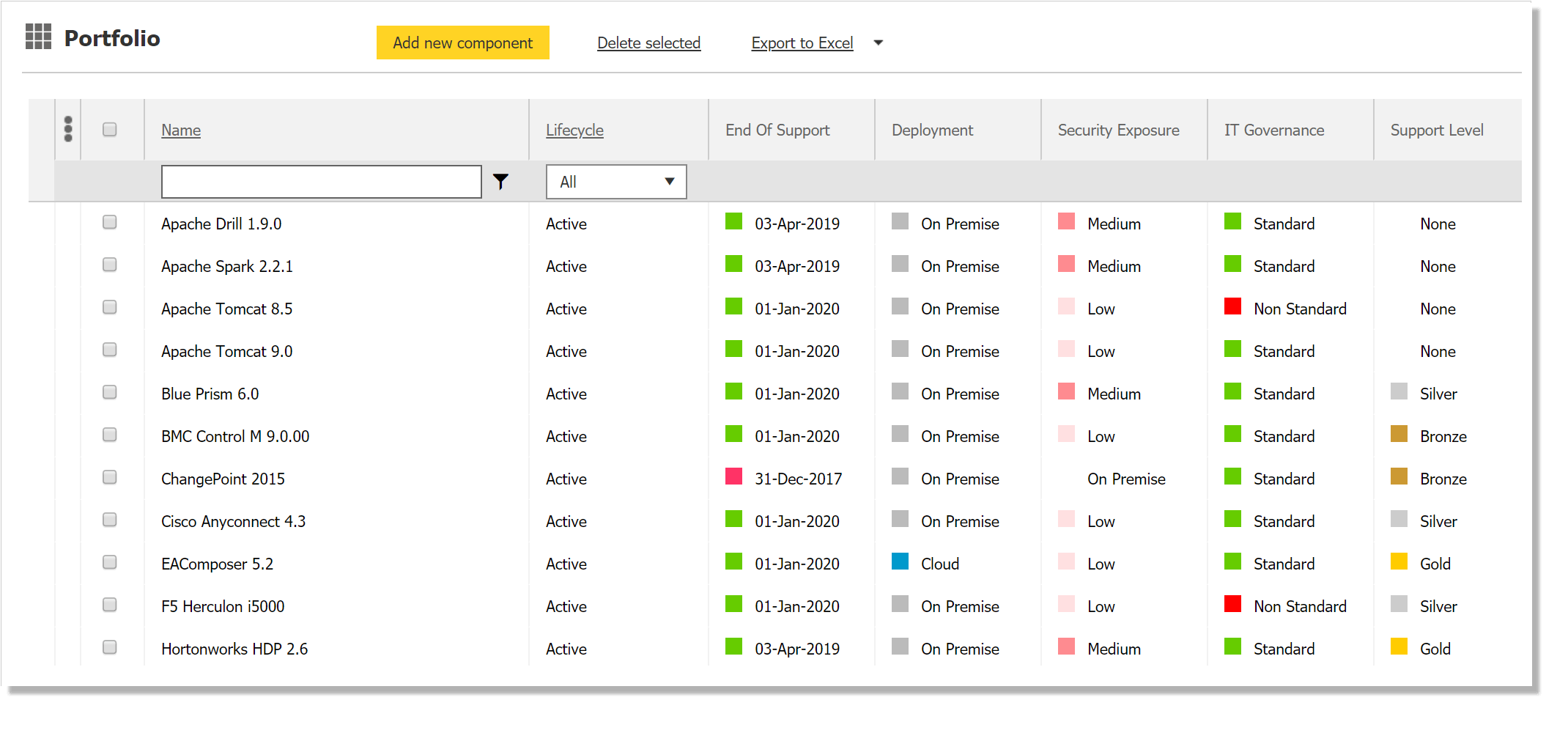Click green End Of Support swatch for Apache Drill
This screenshot has height=733, width=1568.
click(x=733, y=221)
